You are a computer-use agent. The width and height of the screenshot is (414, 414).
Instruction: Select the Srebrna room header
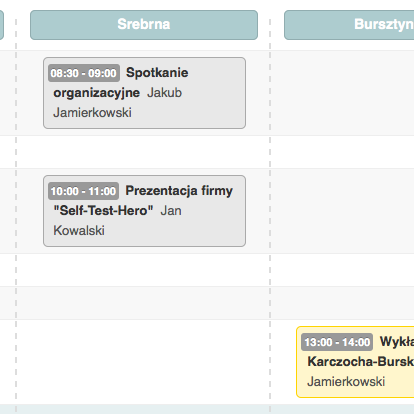tap(144, 25)
